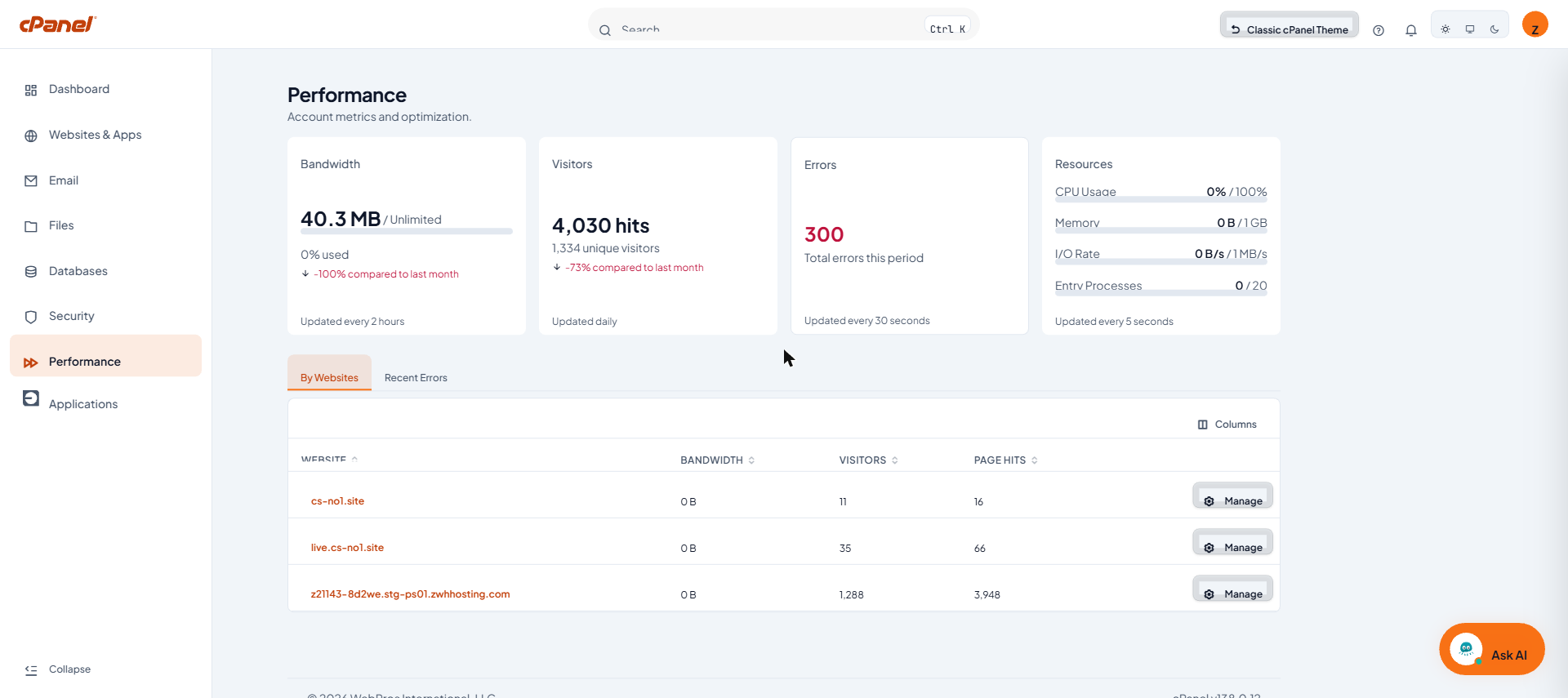Click the CPU Usage progress bar
The image size is (1568, 698).
click(1161, 199)
